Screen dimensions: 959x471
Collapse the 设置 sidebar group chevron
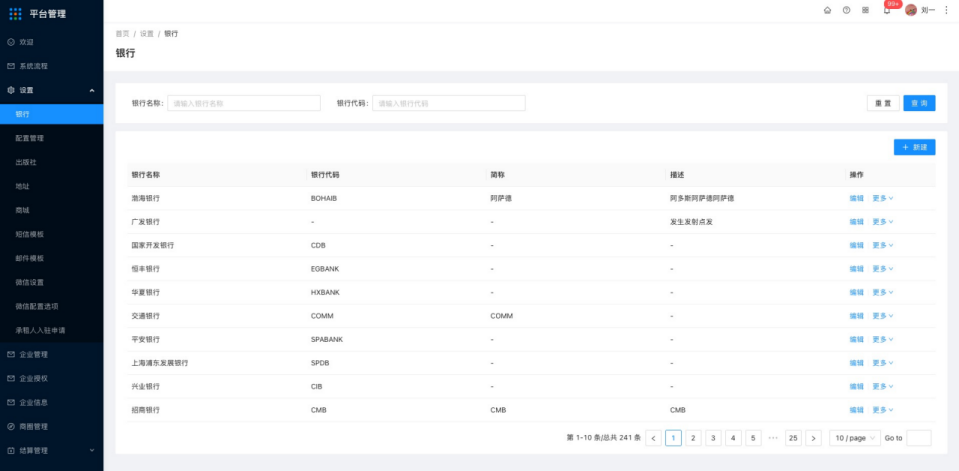coord(92,91)
